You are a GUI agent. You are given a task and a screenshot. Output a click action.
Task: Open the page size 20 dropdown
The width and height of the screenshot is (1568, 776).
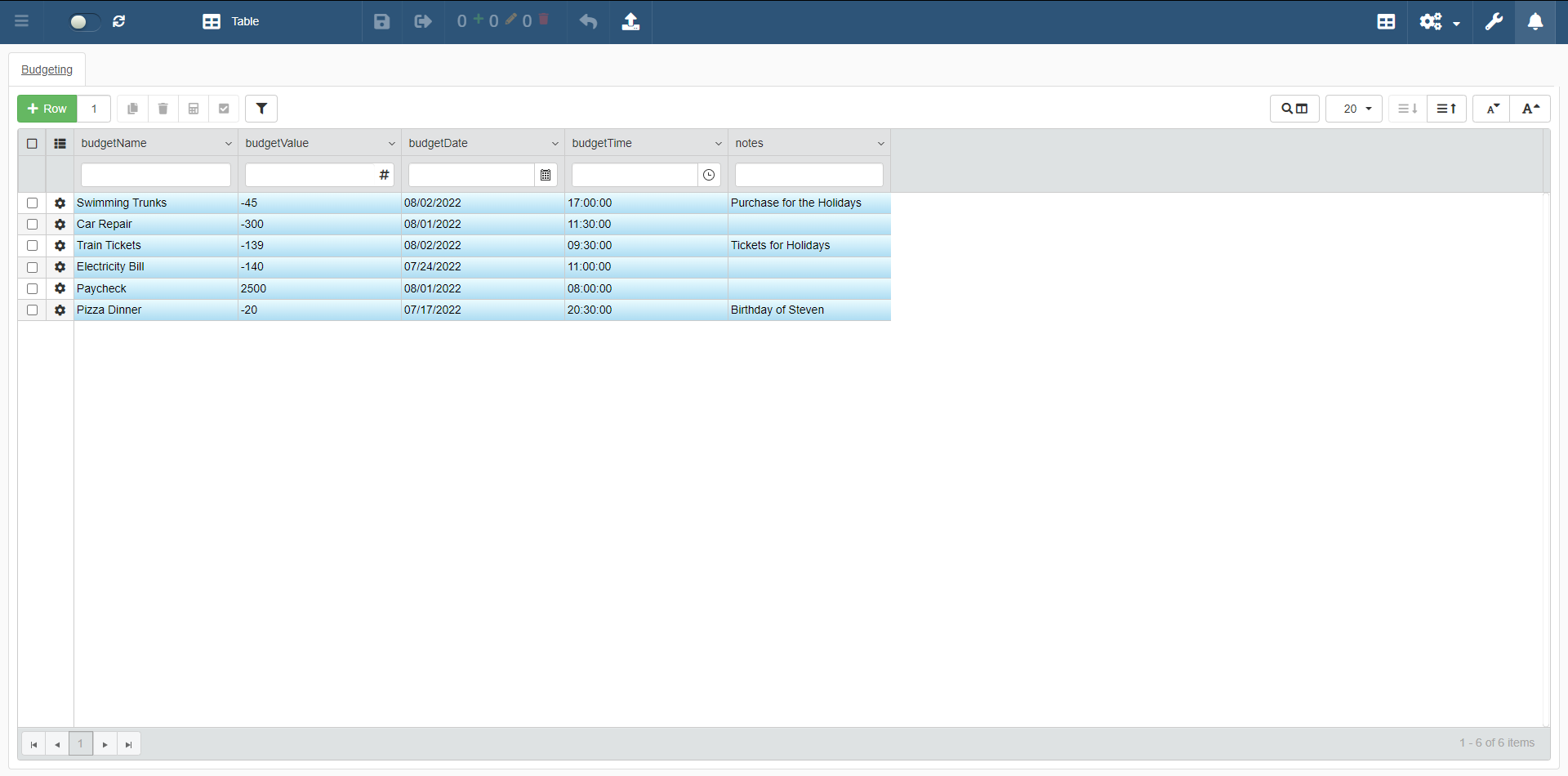(x=1354, y=109)
